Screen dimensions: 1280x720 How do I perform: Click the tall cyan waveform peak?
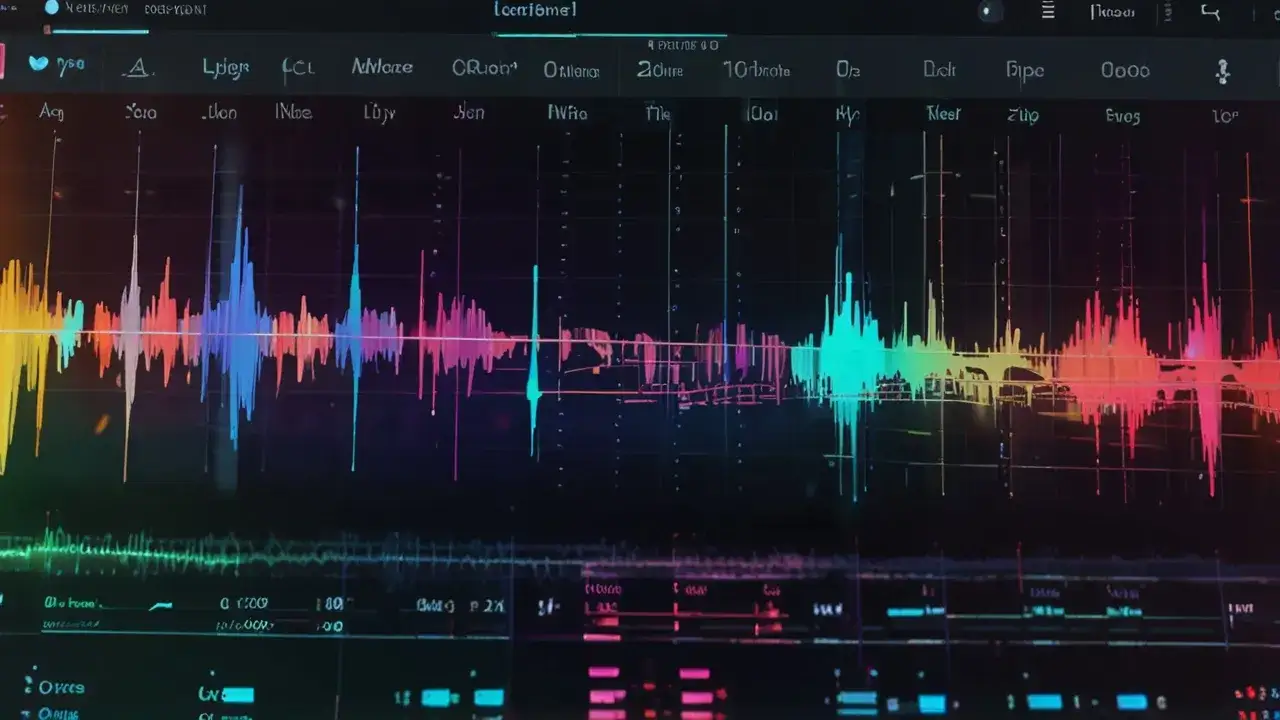(534, 350)
